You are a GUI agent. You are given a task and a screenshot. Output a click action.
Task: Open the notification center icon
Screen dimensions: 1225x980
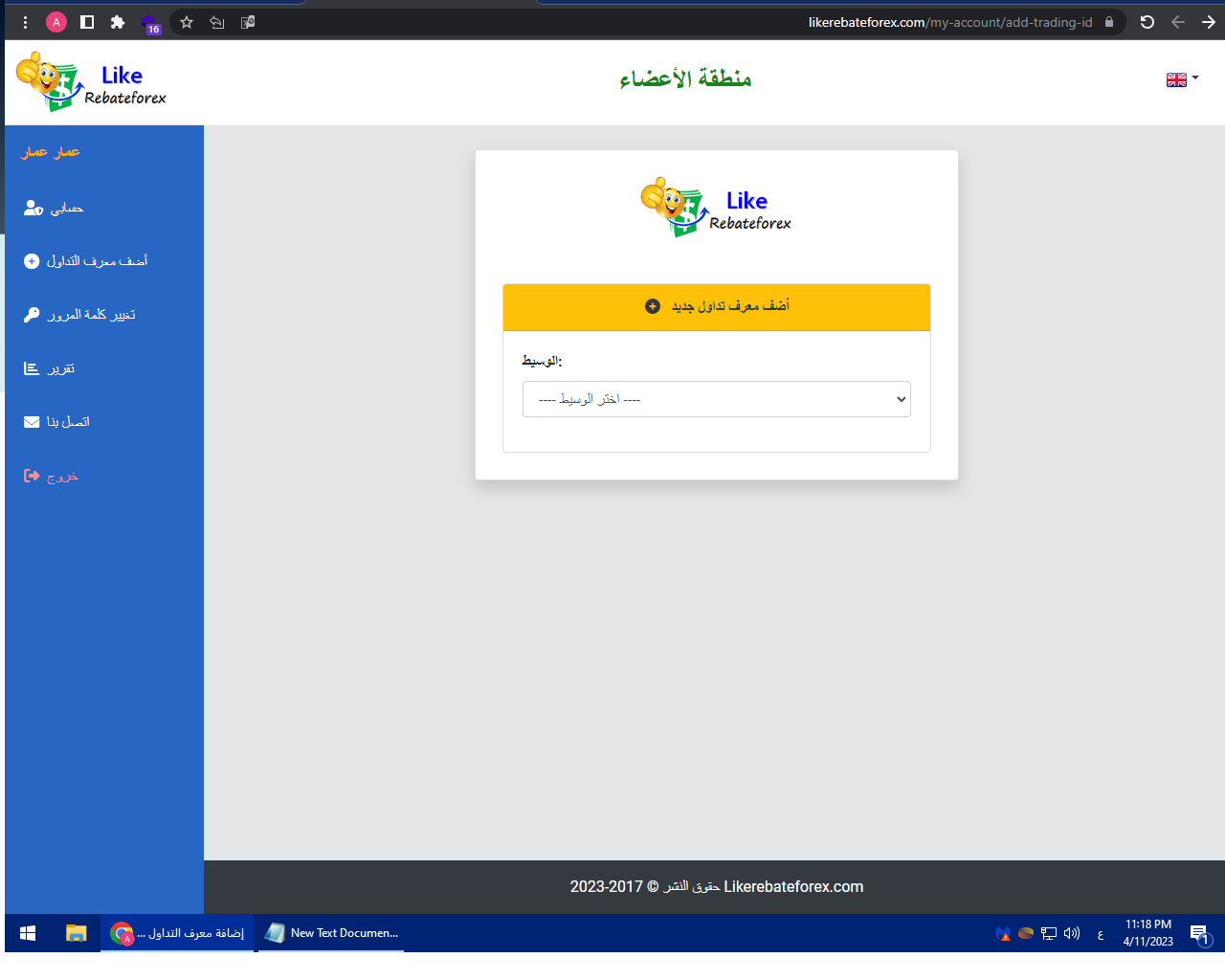(1199, 934)
